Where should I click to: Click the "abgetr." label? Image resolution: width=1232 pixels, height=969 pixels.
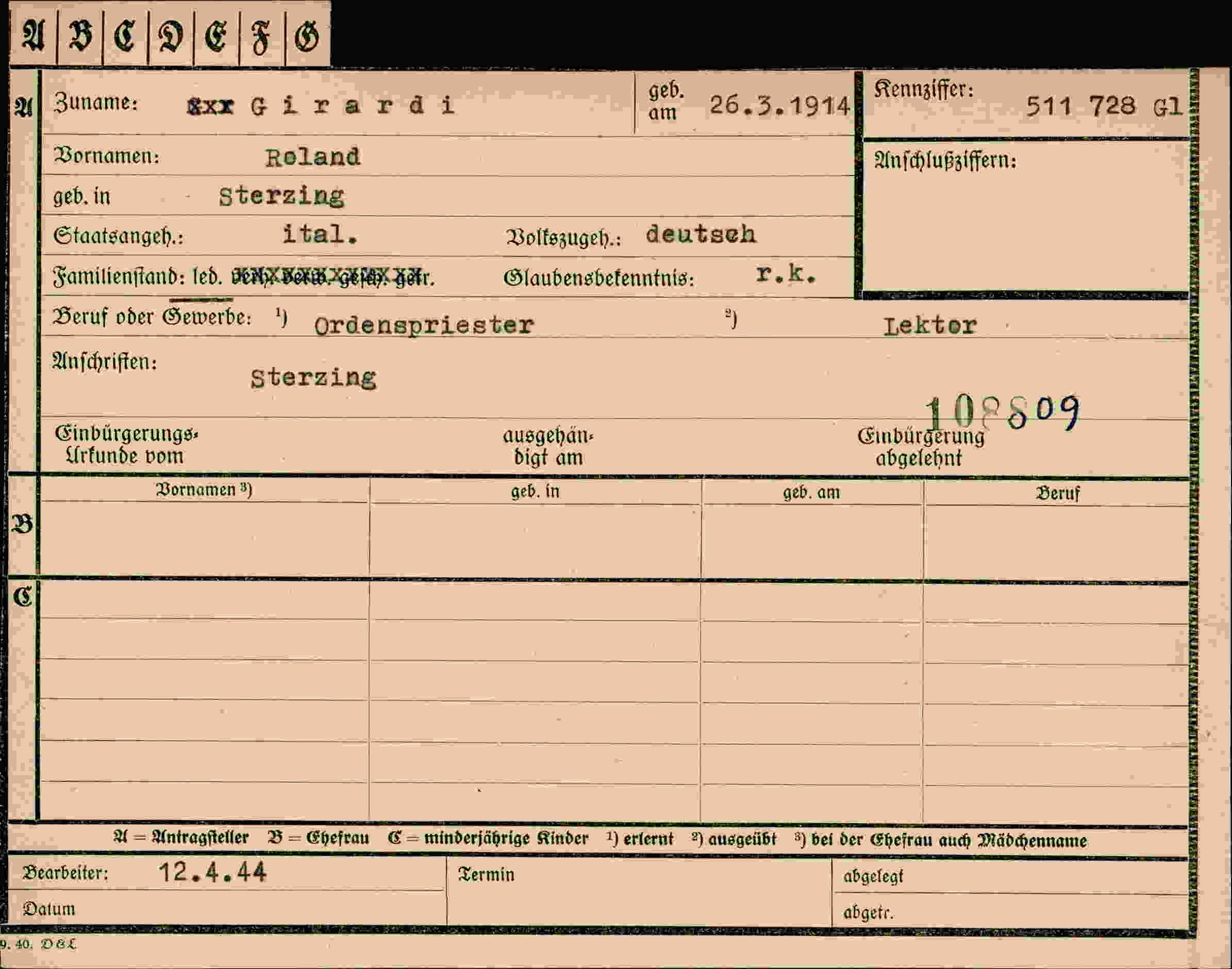click(x=868, y=912)
